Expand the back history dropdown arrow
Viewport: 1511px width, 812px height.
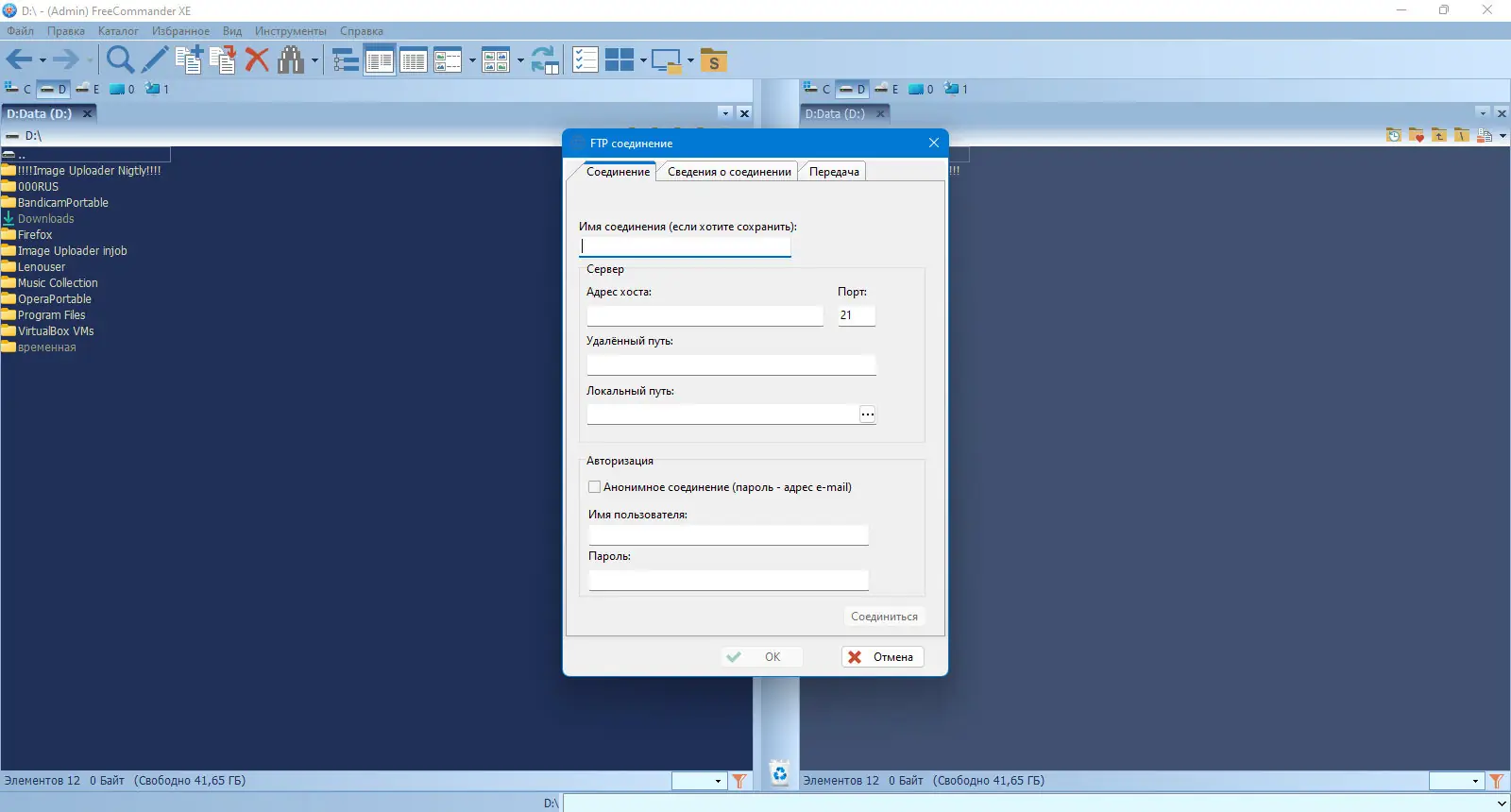tap(42, 61)
